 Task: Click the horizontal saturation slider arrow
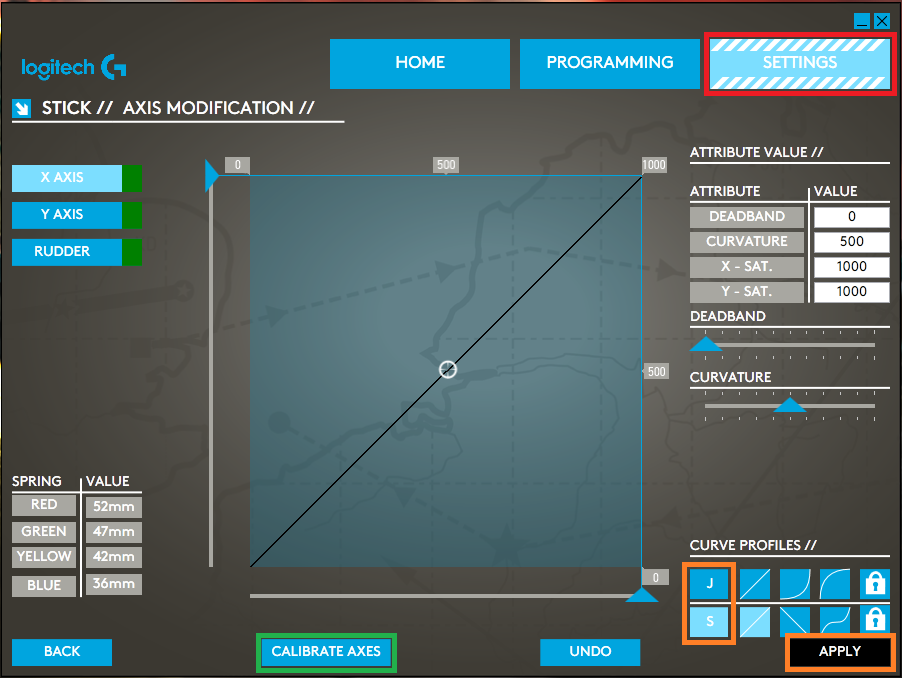click(x=641, y=595)
